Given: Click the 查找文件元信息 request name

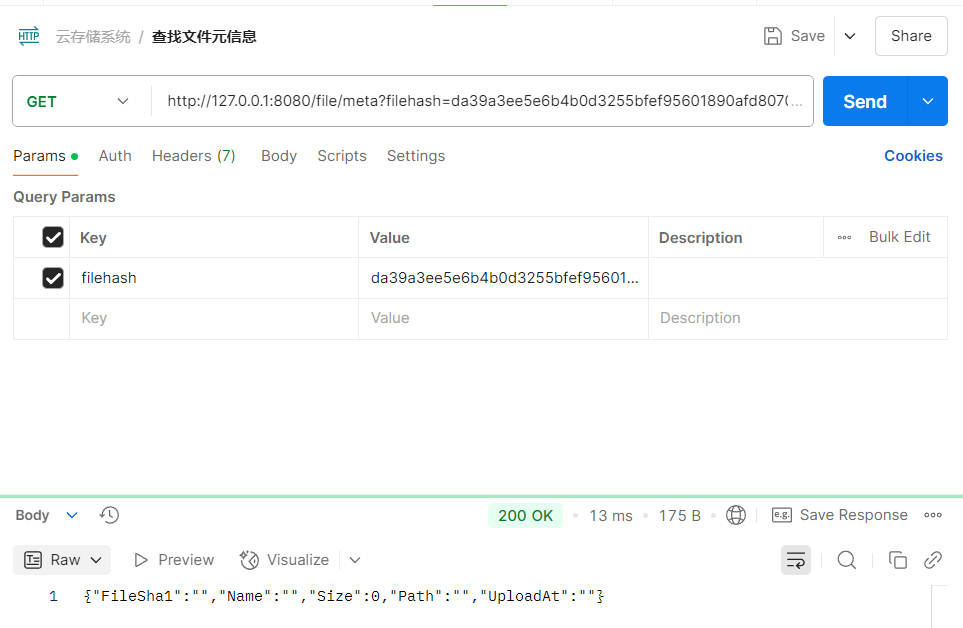Looking at the screenshot, I should coord(204,37).
